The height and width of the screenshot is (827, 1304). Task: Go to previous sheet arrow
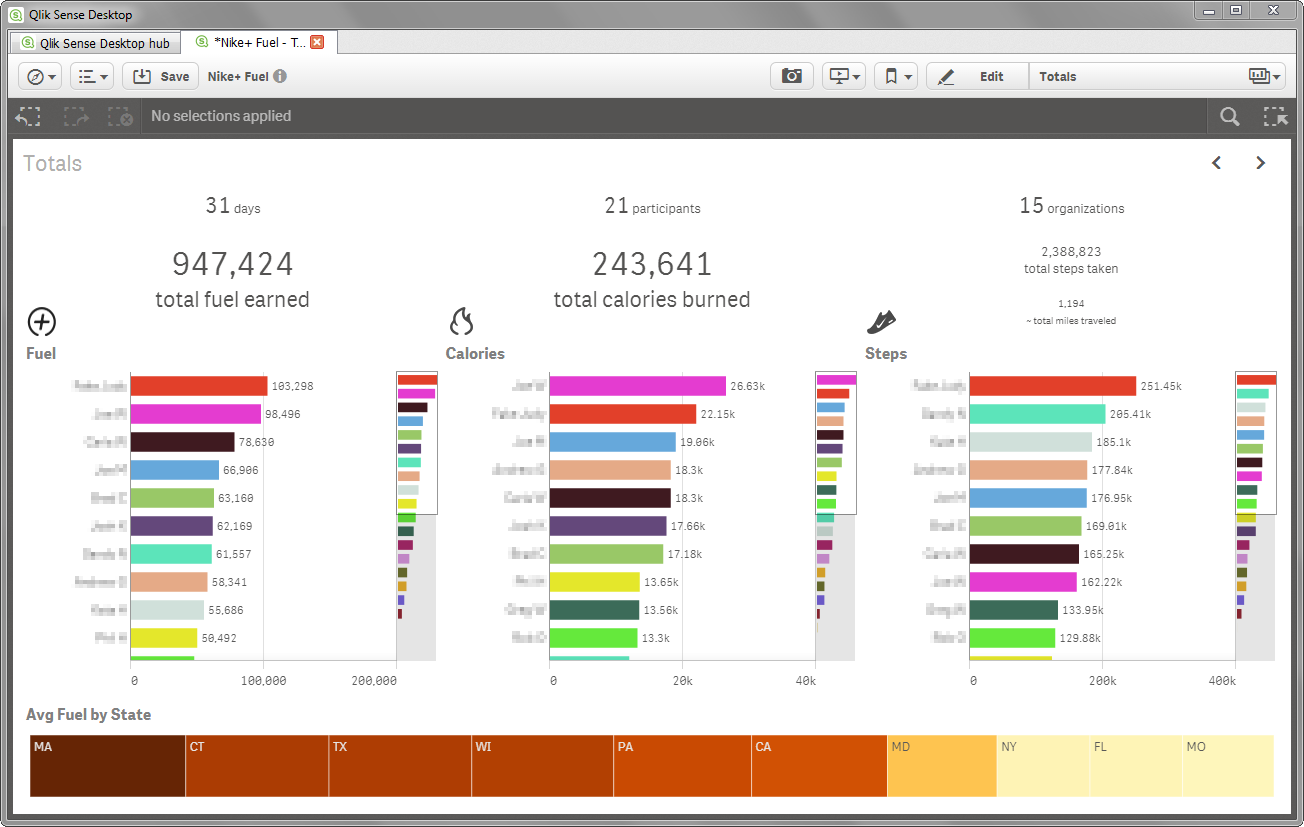click(x=1217, y=163)
